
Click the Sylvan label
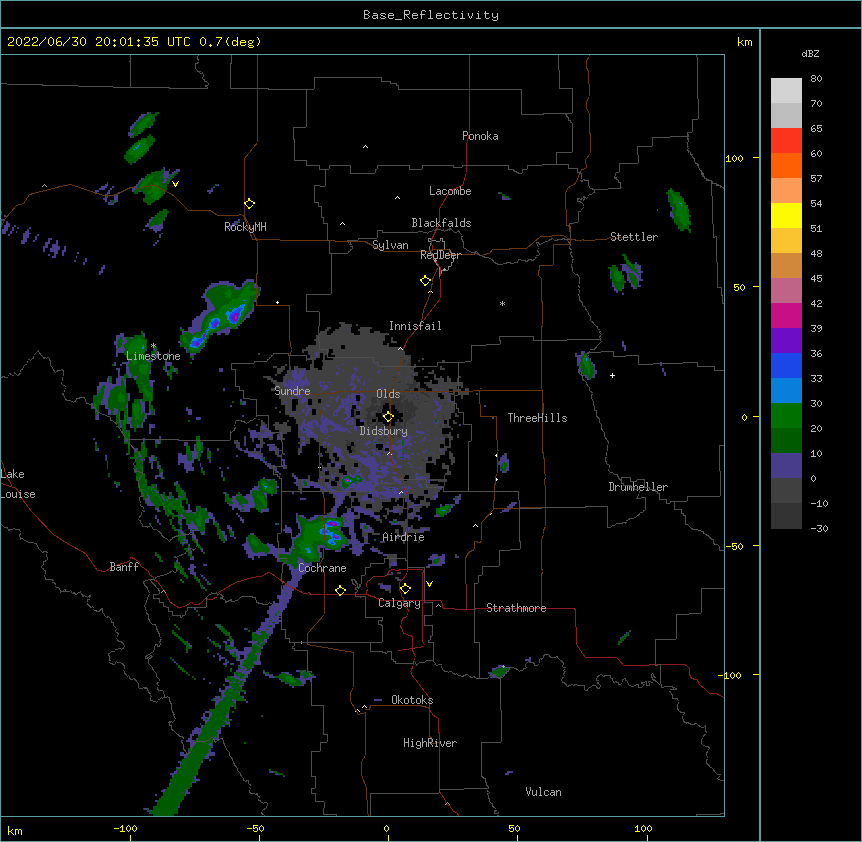[390, 245]
